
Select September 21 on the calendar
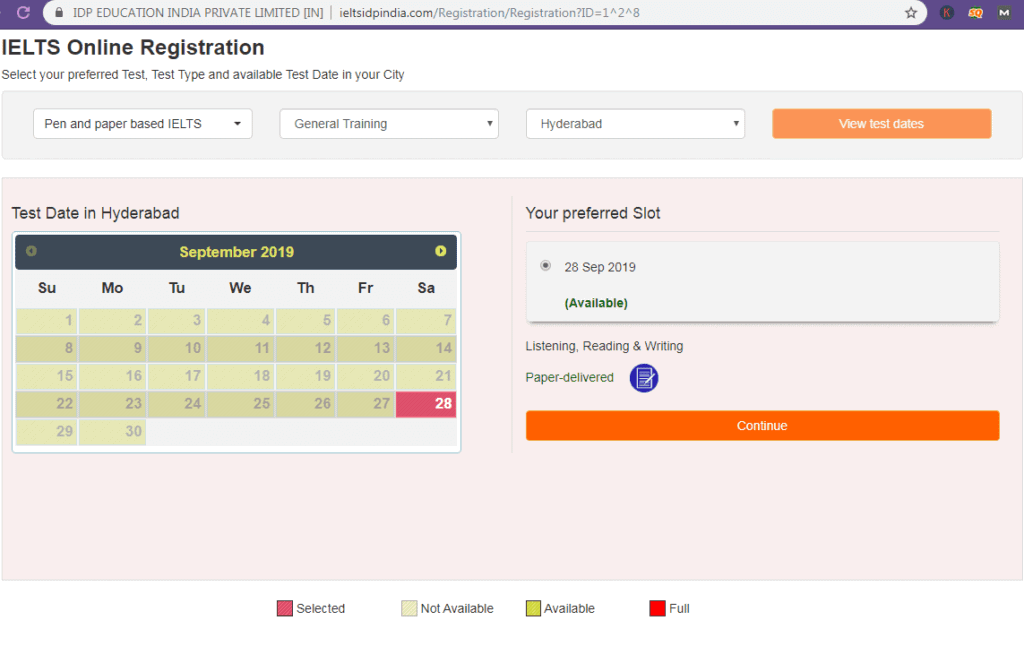click(426, 376)
